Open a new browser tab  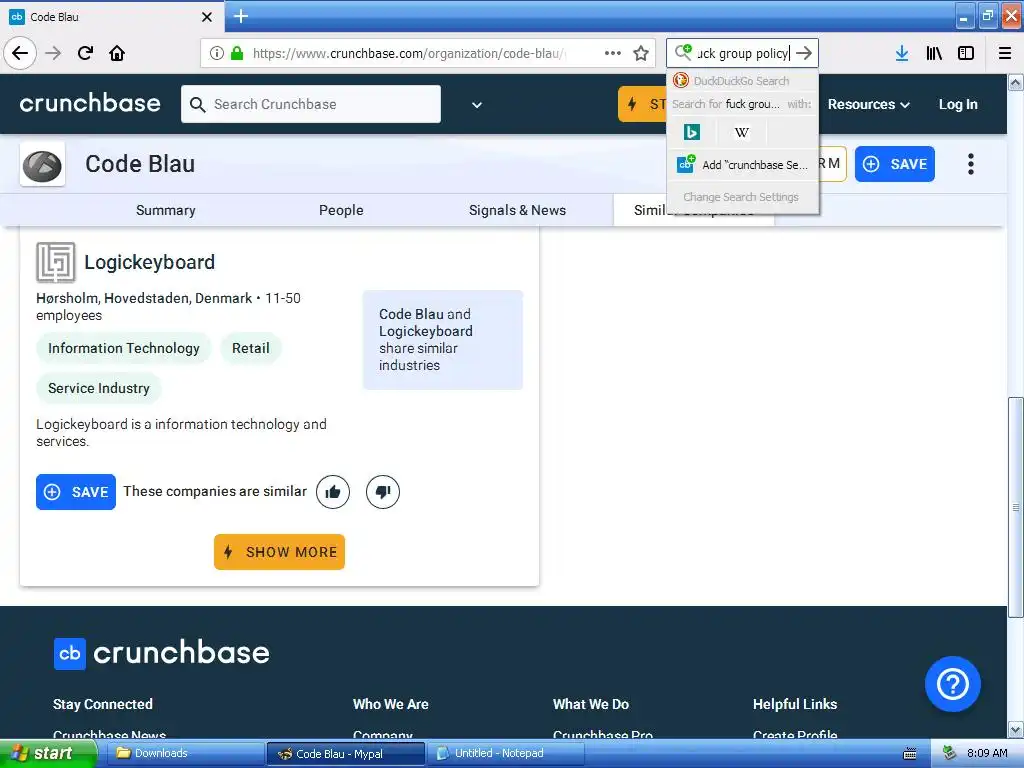coord(240,16)
